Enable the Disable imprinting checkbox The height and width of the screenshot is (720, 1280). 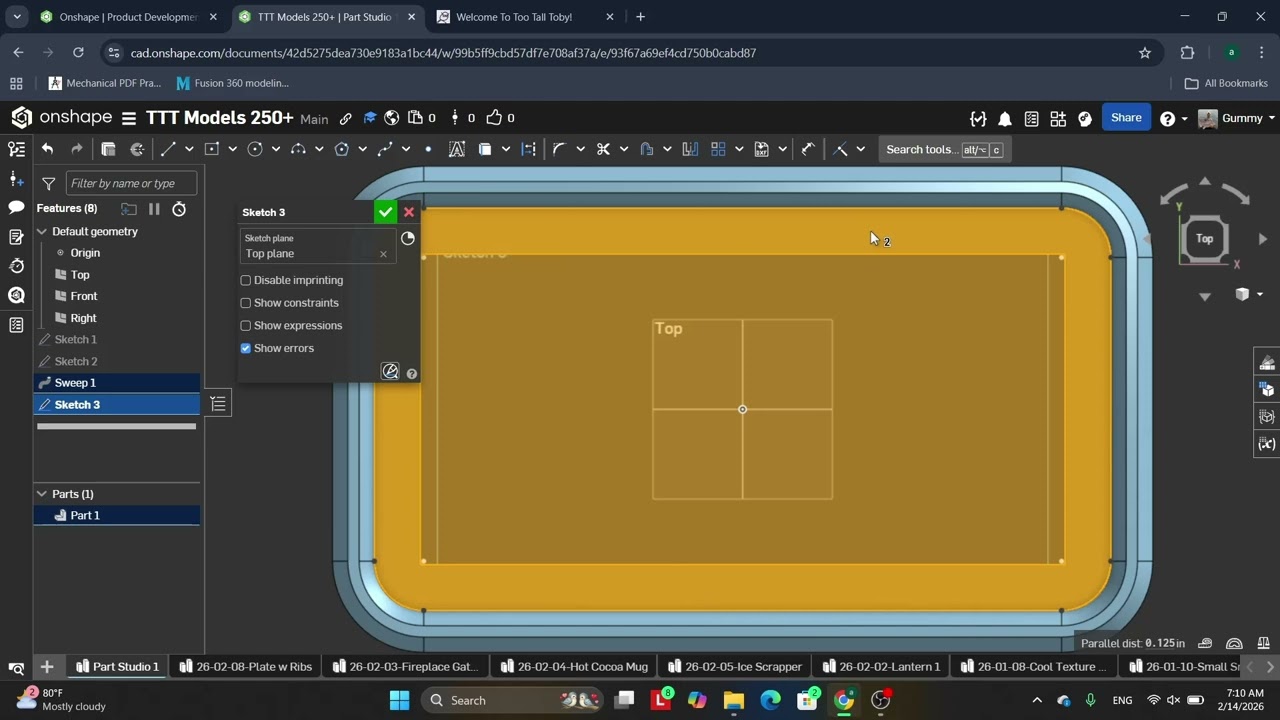246,280
